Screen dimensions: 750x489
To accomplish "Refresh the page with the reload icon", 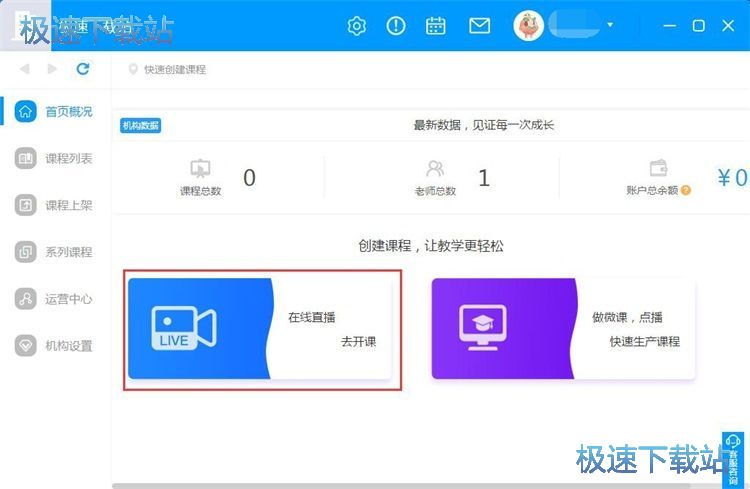I will [x=83, y=69].
